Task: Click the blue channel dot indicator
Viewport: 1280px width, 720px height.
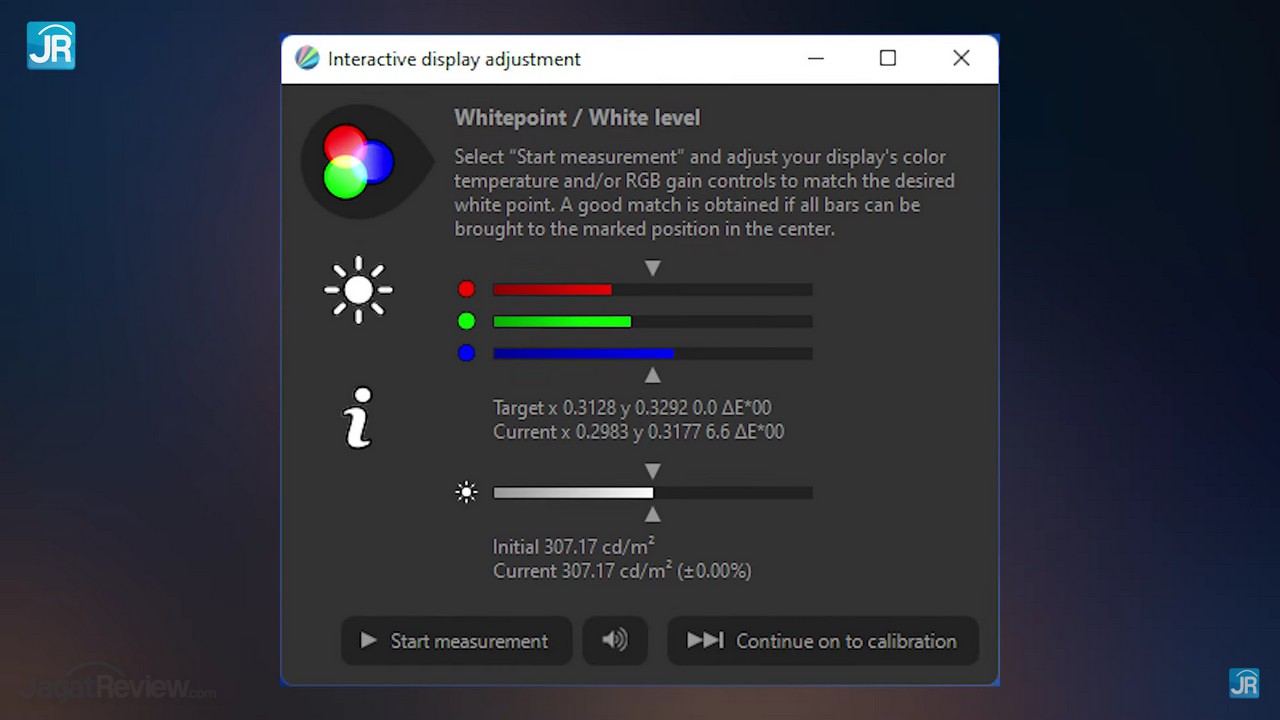Action: tap(466, 353)
